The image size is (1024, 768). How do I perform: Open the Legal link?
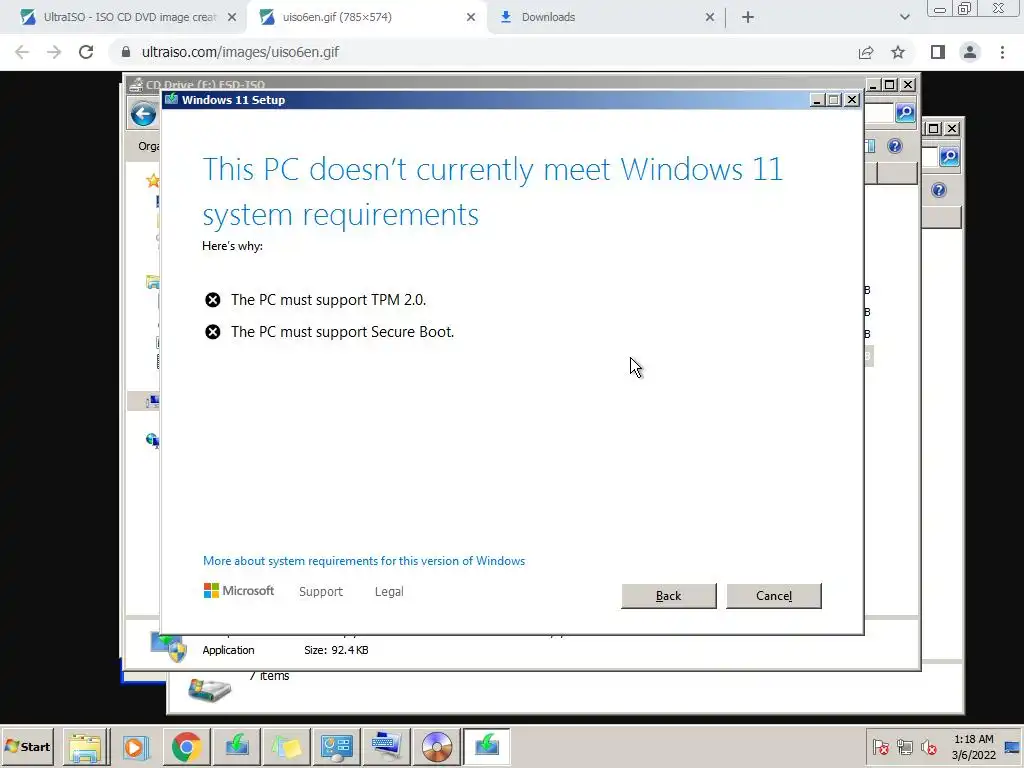[x=389, y=592]
